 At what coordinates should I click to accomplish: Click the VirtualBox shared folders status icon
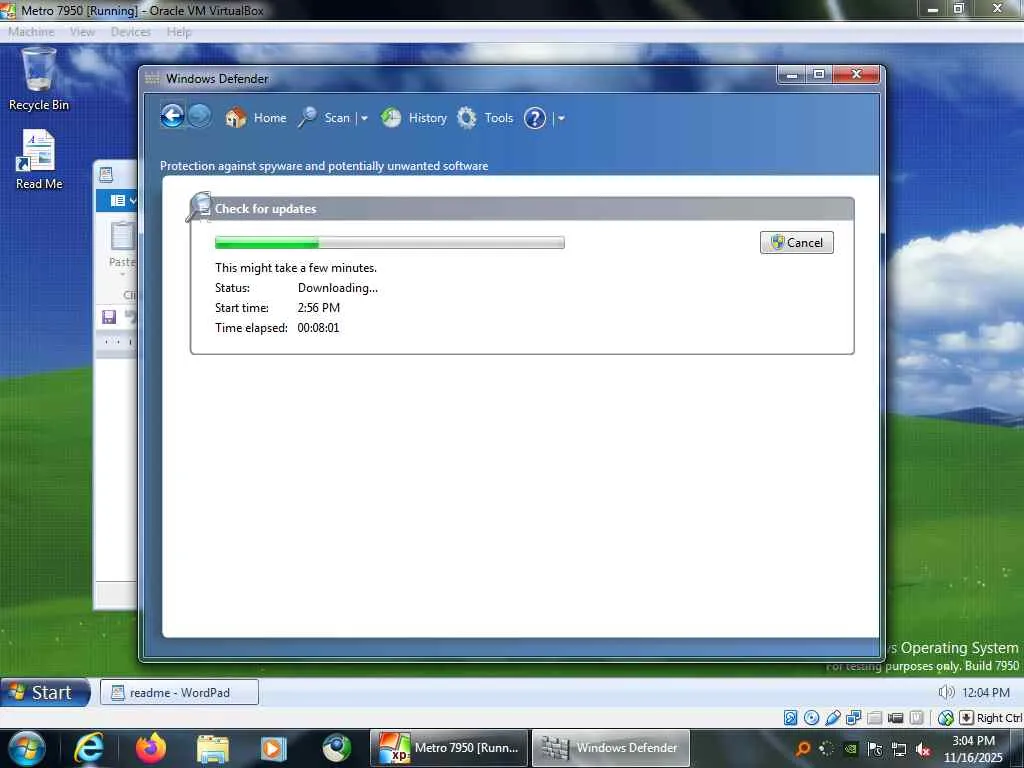pyautogui.click(x=874, y=718)
